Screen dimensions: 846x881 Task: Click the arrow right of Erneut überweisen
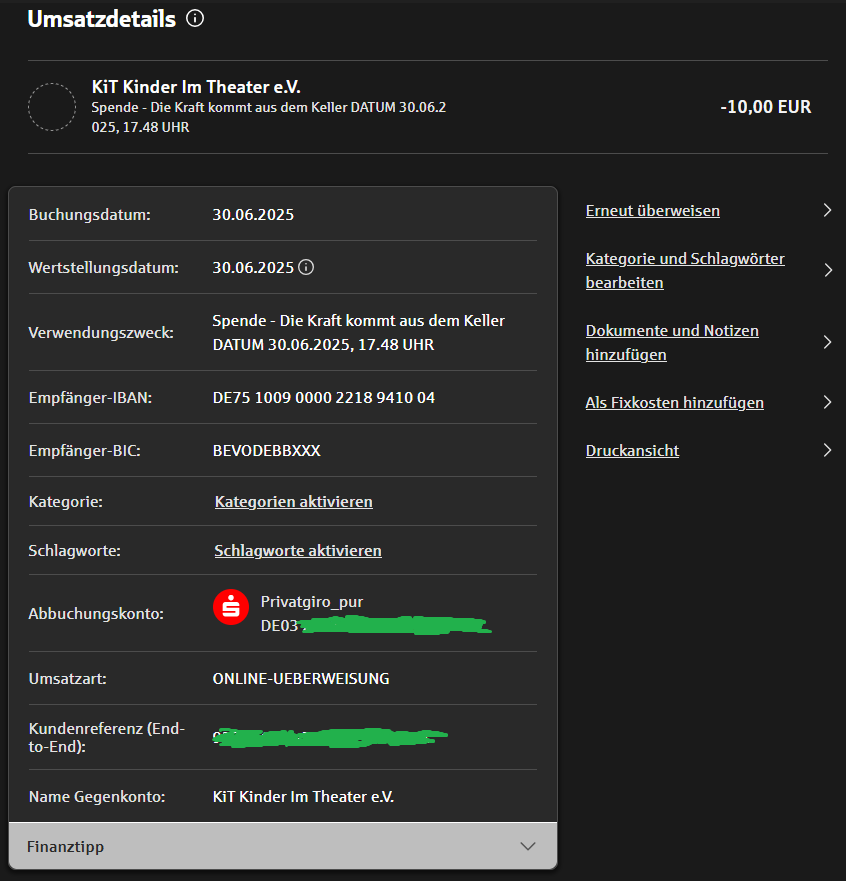(x=827, y=210)
